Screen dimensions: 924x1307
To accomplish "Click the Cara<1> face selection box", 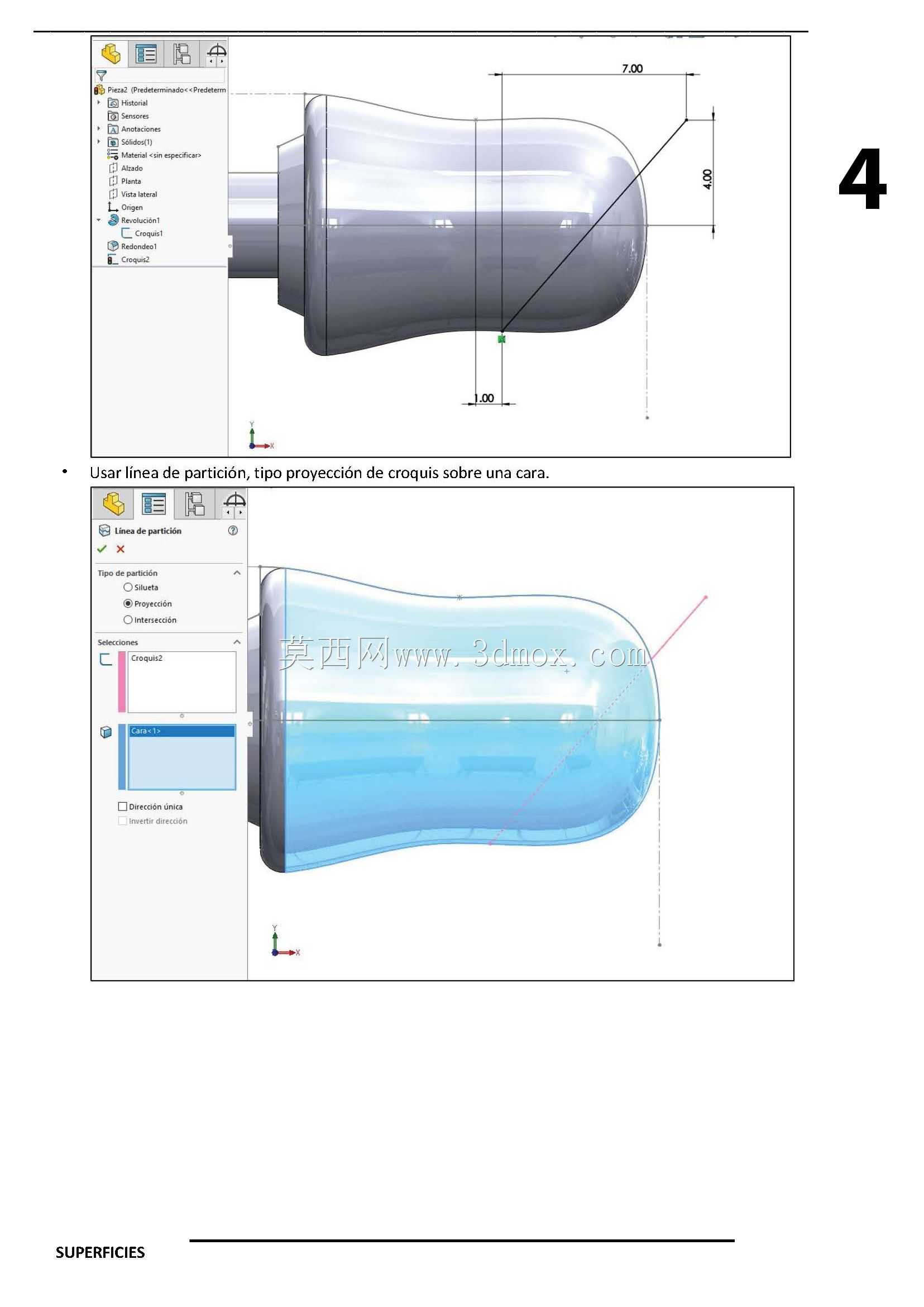I will click(x=182, y=757).
